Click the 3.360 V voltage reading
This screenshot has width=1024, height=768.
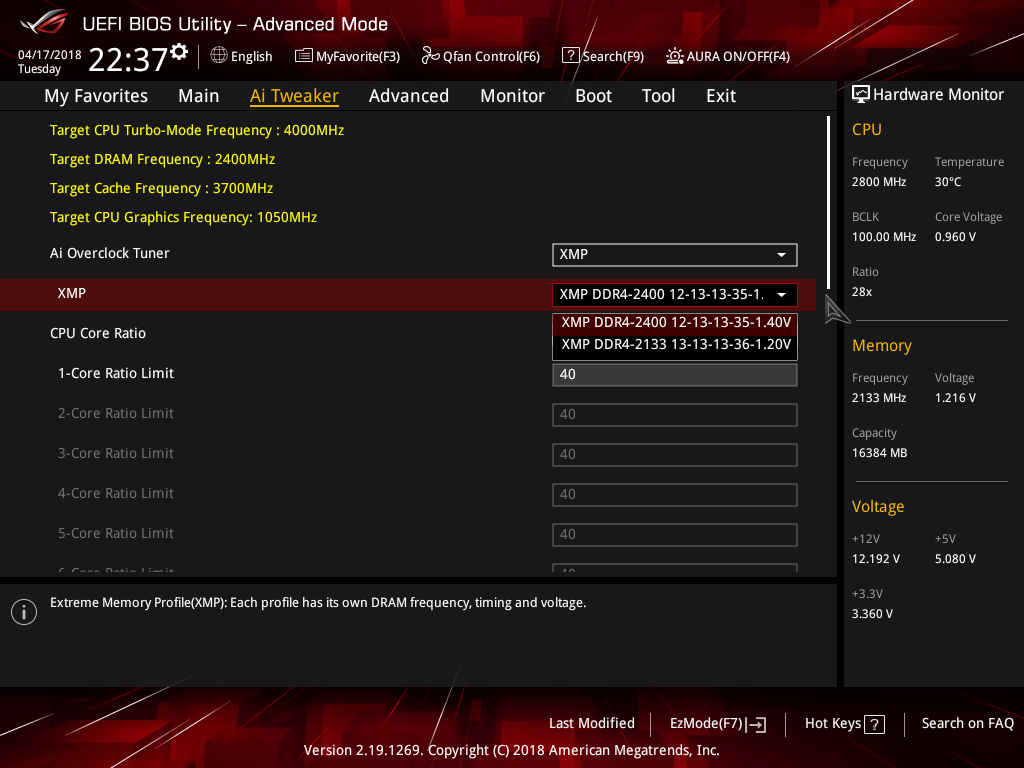click(872, 614)
